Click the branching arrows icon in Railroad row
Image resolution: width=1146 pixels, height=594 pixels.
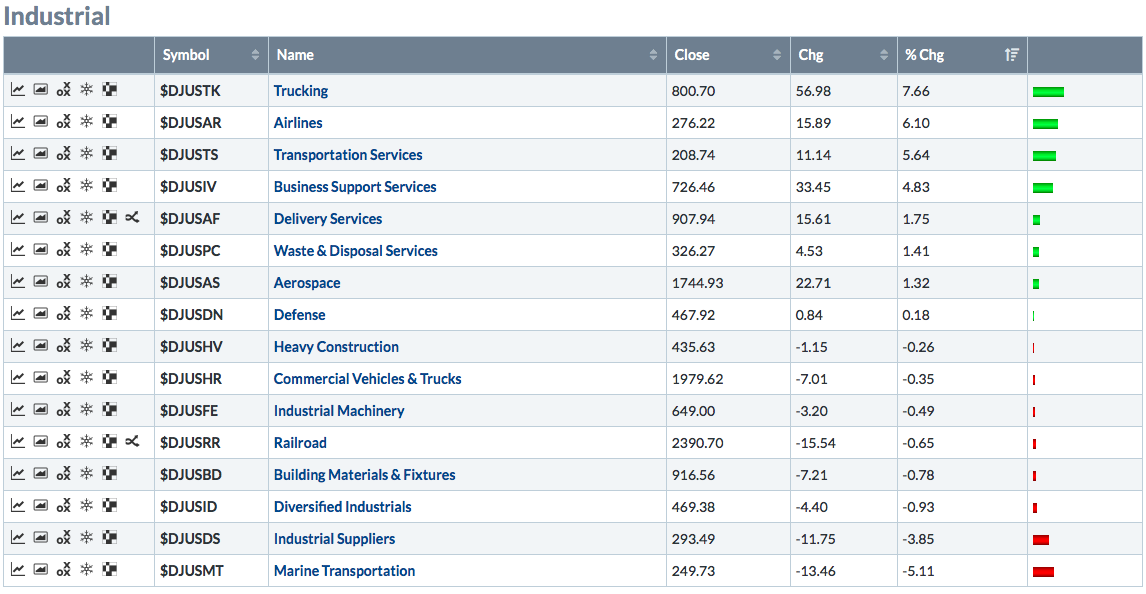click(133, 442)
